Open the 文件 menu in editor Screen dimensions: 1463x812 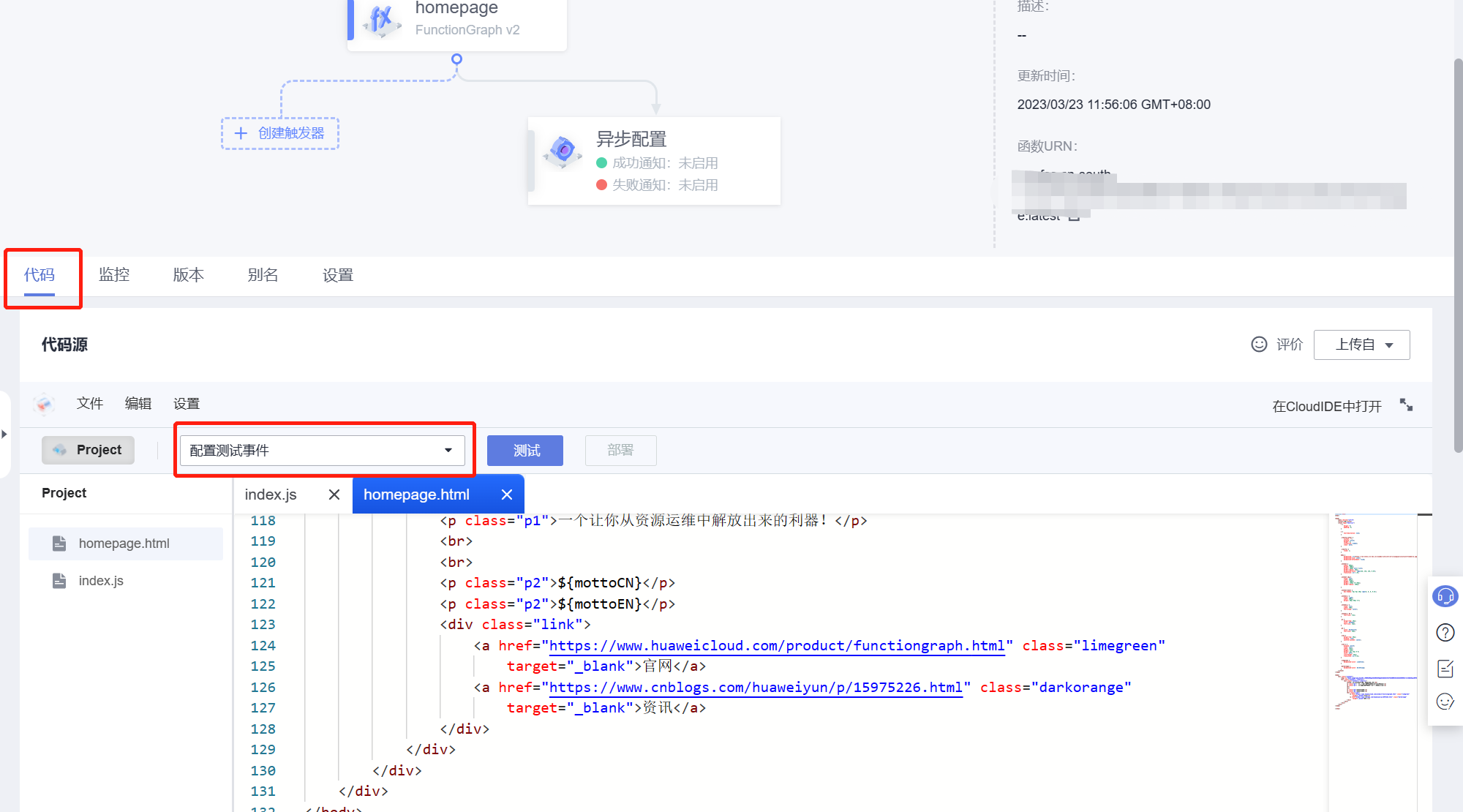click(90, 404)
